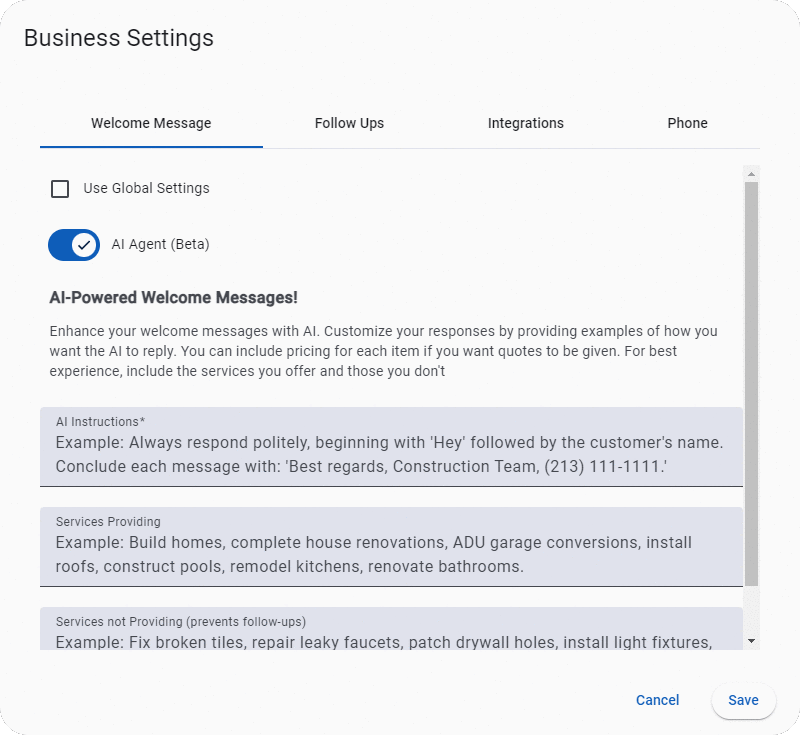Image resolution: width=800 pixels, height=735 pixels.
Task: Go to the Integrations tab
Action: [x=525, y=123]
